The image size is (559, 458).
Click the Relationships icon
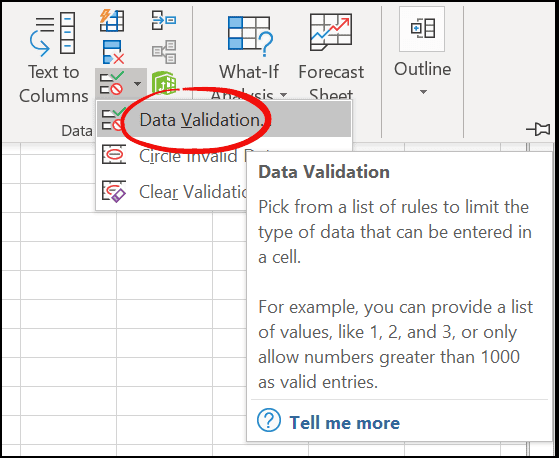pyautogui.click(x=164, y=52)
